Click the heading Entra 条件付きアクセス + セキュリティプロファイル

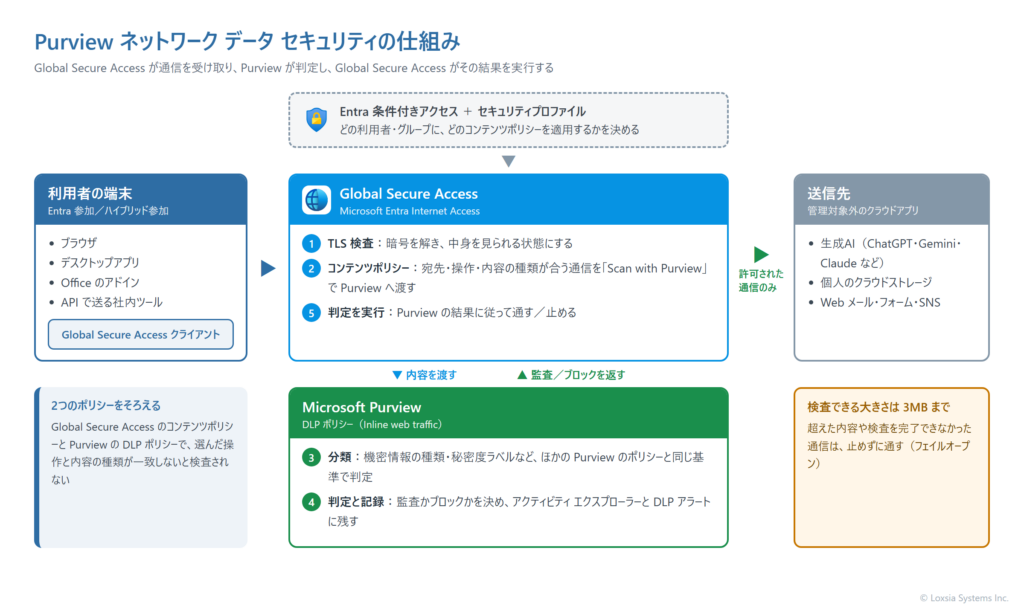(x=462, y=111)
